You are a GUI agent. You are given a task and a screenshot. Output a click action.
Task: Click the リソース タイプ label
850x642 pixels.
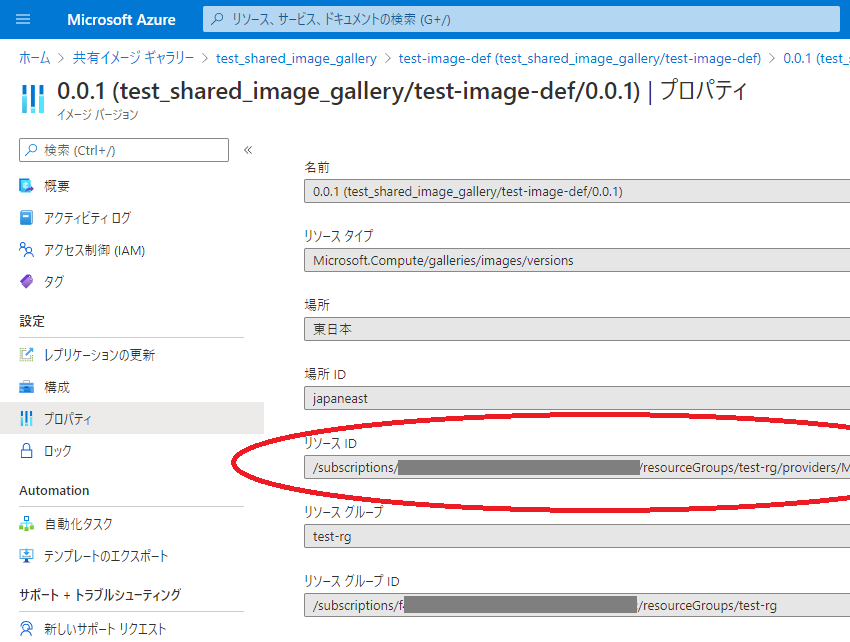tap(339, 236)
